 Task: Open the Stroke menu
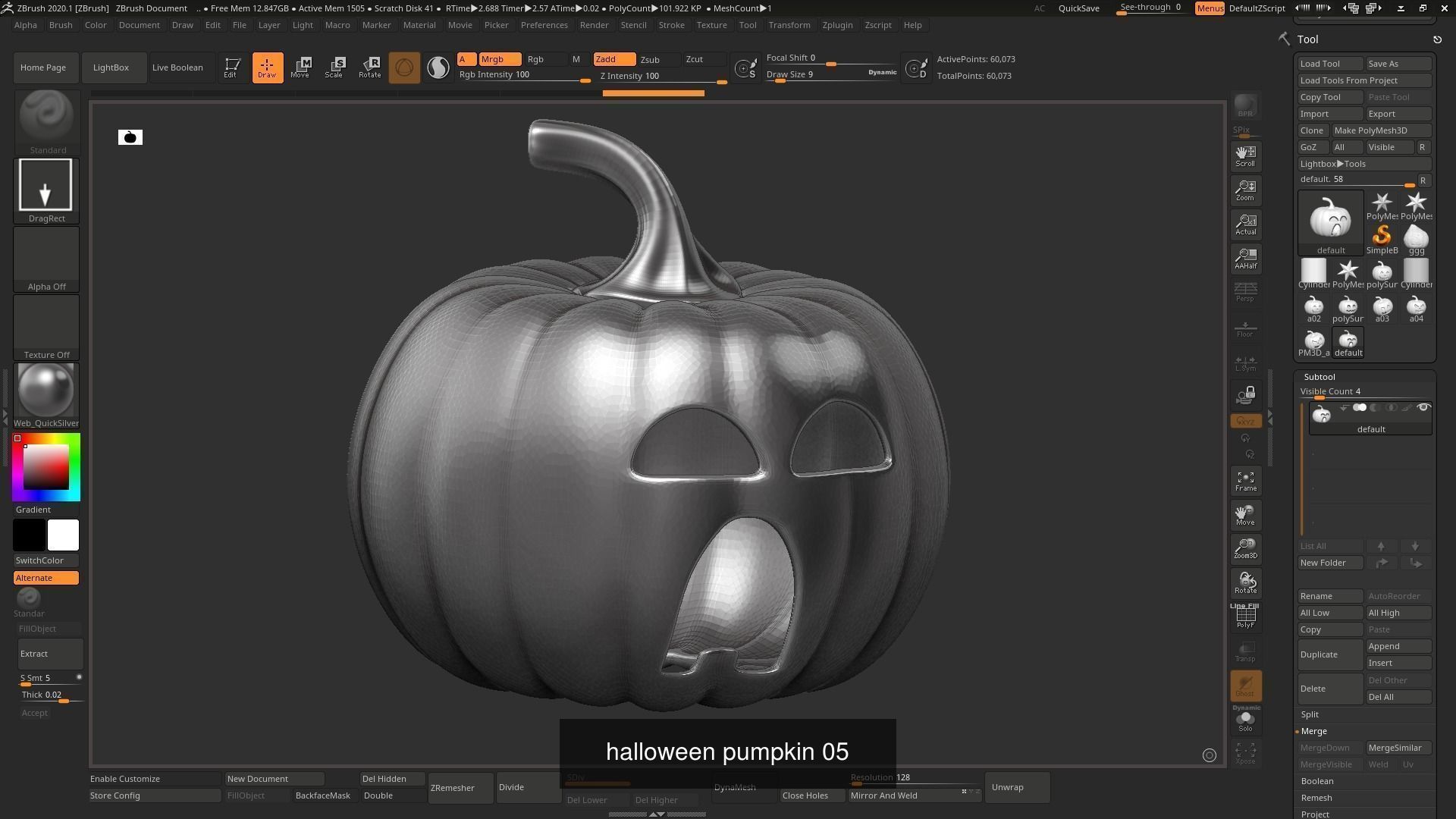(x=671, y=25)
